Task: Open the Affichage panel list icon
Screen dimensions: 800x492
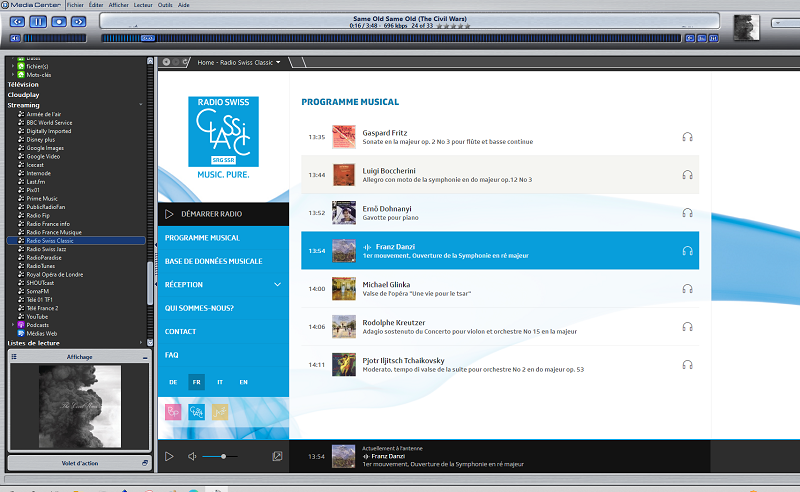Action: pos(14,357)
